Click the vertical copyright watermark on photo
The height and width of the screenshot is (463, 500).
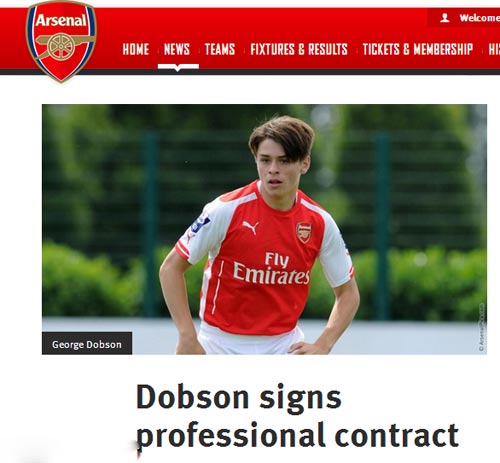(x=481, y=327)
